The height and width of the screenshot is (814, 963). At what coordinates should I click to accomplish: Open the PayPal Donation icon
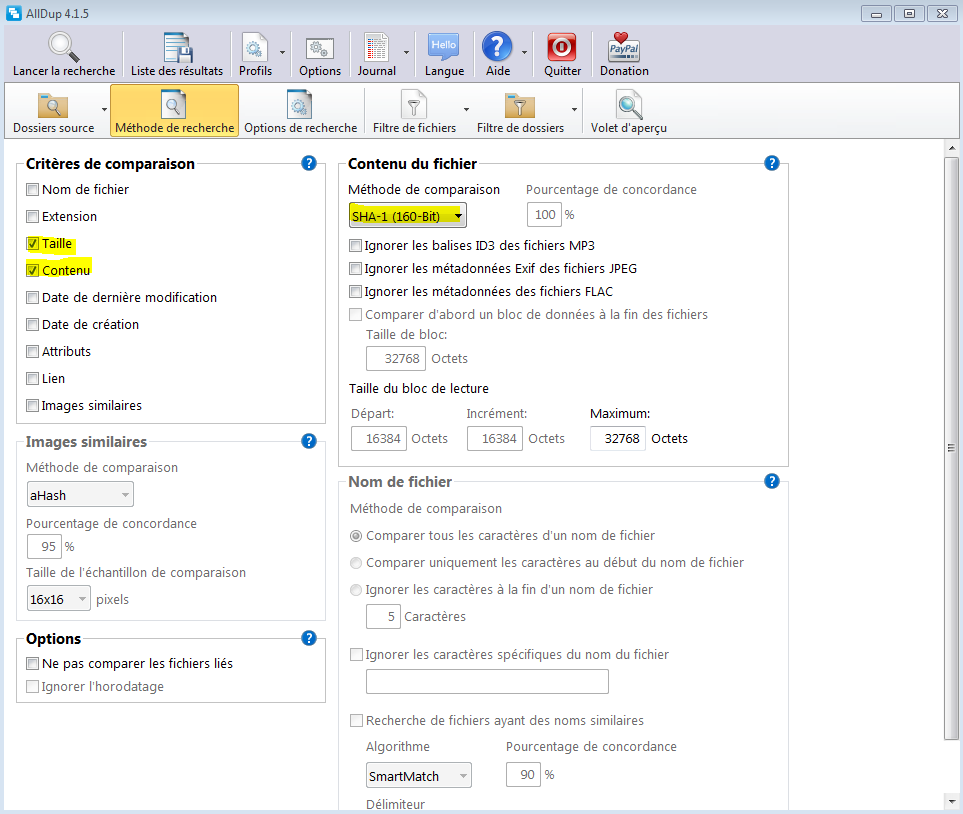(624, 48)
